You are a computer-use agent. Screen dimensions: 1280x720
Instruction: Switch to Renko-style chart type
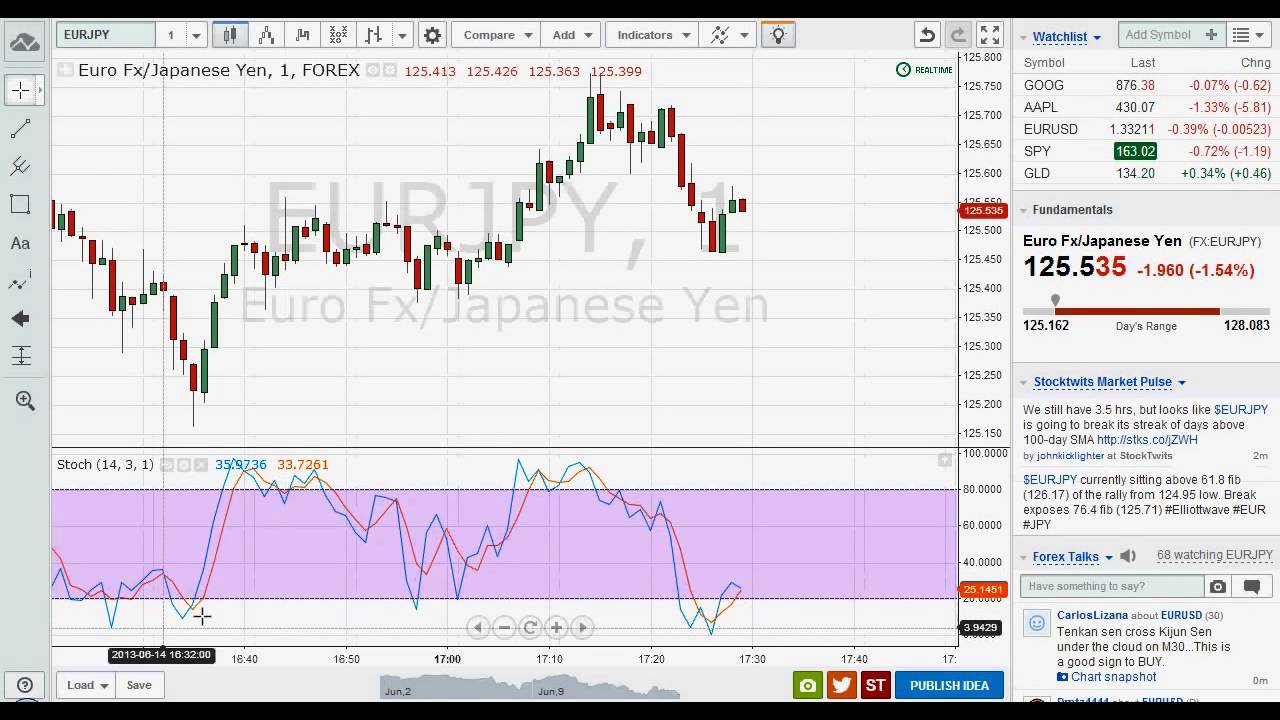(x=302, y=35)
